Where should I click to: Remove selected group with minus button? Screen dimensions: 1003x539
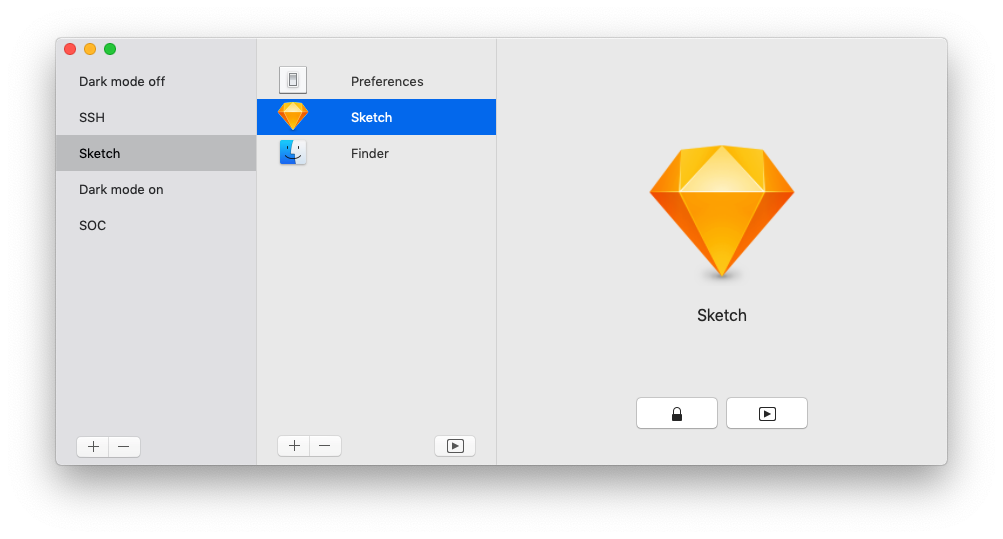[x=124, y=446]
